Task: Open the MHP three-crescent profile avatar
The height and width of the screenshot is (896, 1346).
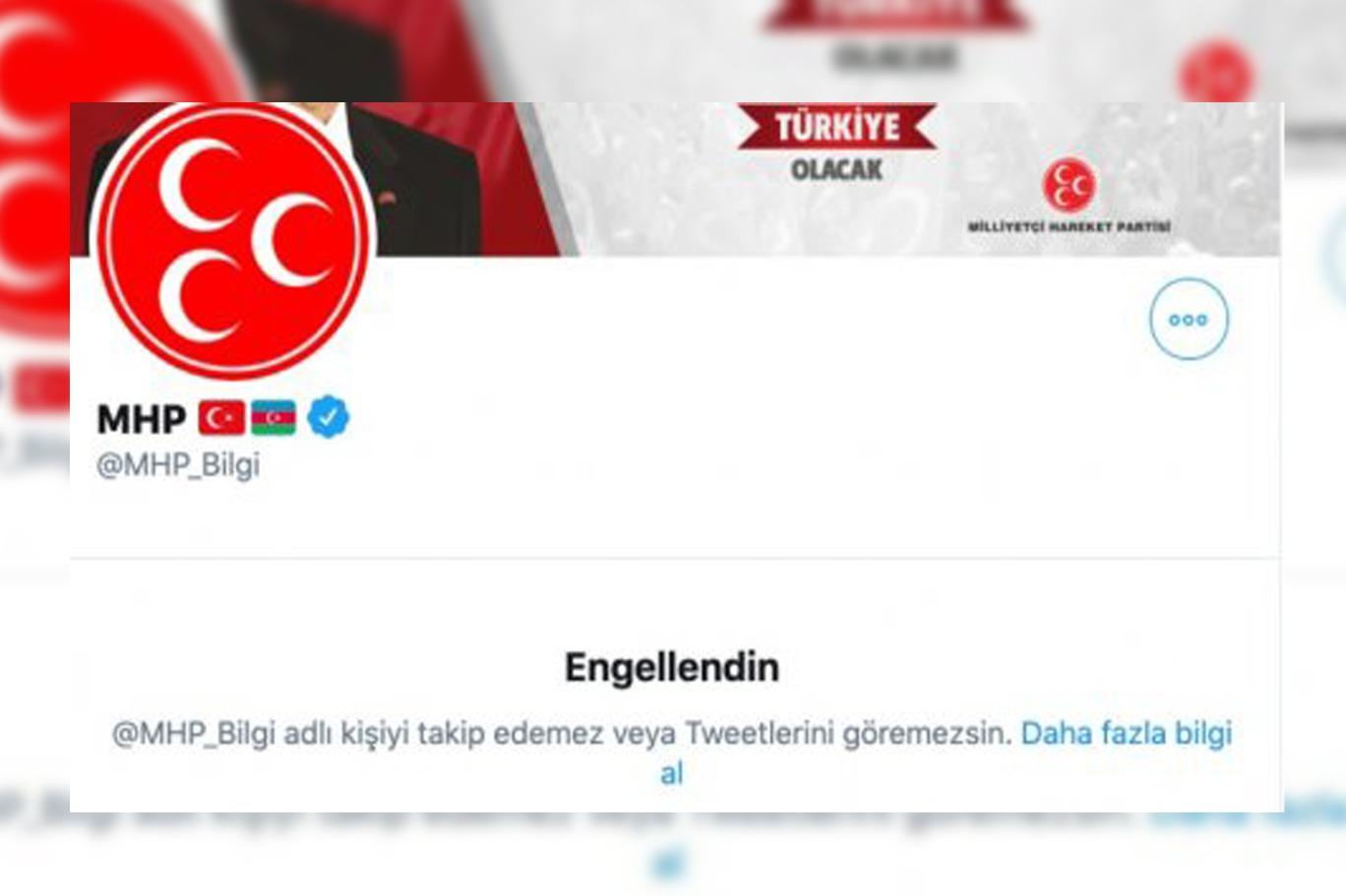Action: tap(233, 240)
